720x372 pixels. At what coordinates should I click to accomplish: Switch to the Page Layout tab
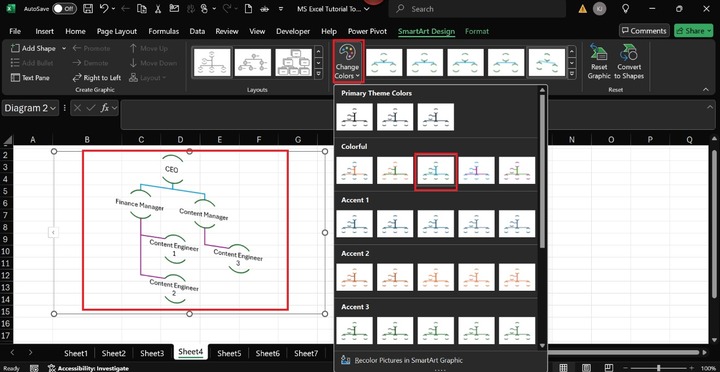pyautogui.click(x=117, y=31)
